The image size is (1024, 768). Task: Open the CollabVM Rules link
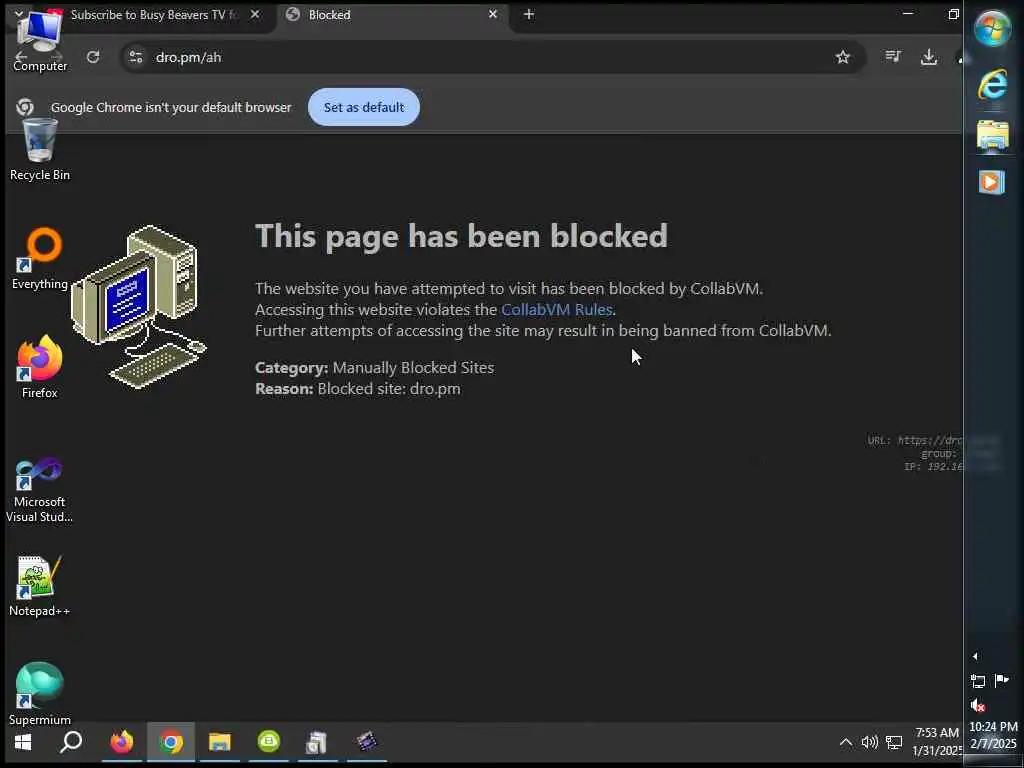[556, 309]
